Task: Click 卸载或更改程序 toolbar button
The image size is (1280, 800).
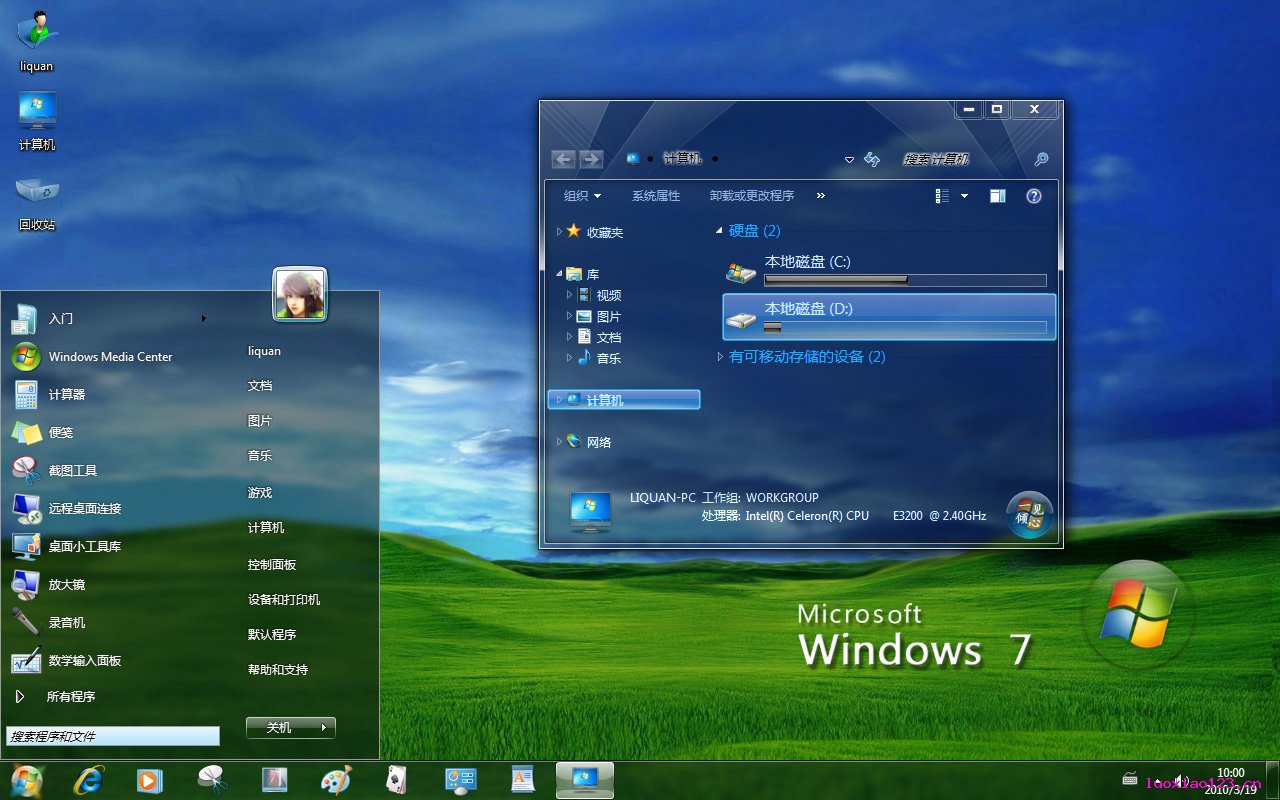Action: (752, 196)
